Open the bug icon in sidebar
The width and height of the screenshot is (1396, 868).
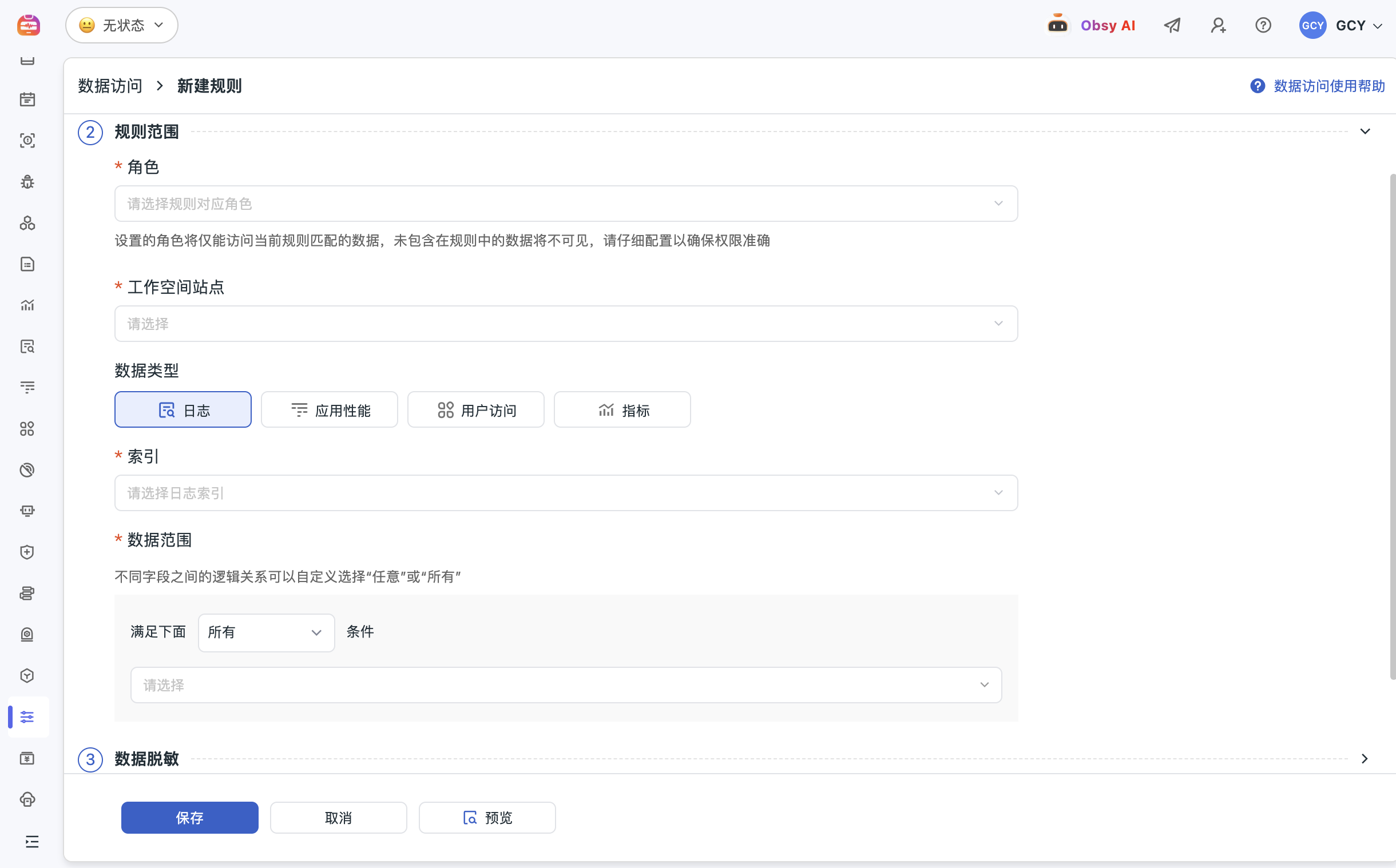click(x=27, y=182)
